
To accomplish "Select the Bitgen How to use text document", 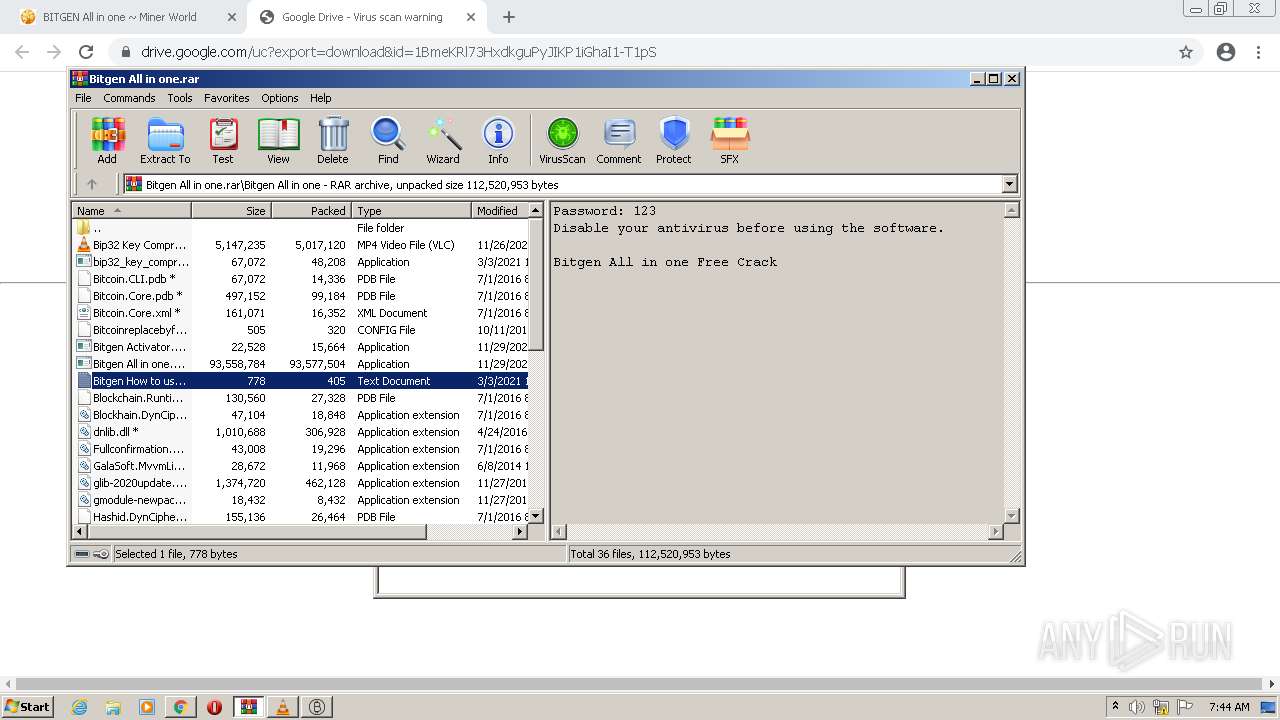I will tap(300, 381).
